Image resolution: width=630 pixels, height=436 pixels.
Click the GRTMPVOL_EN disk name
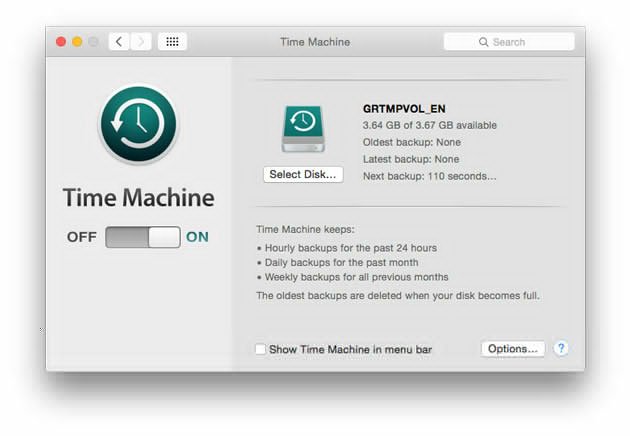[x=404, y=109]
